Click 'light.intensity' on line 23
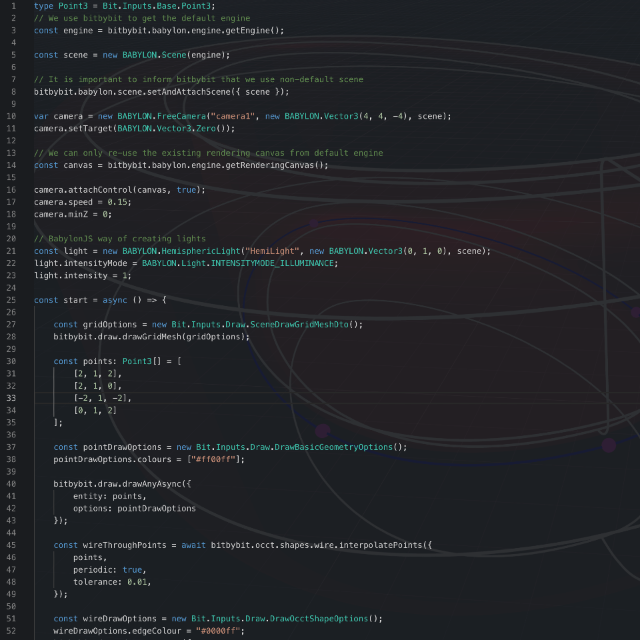Image resolution: width=640 pixels, height=640 pixels. coord(70,276)
